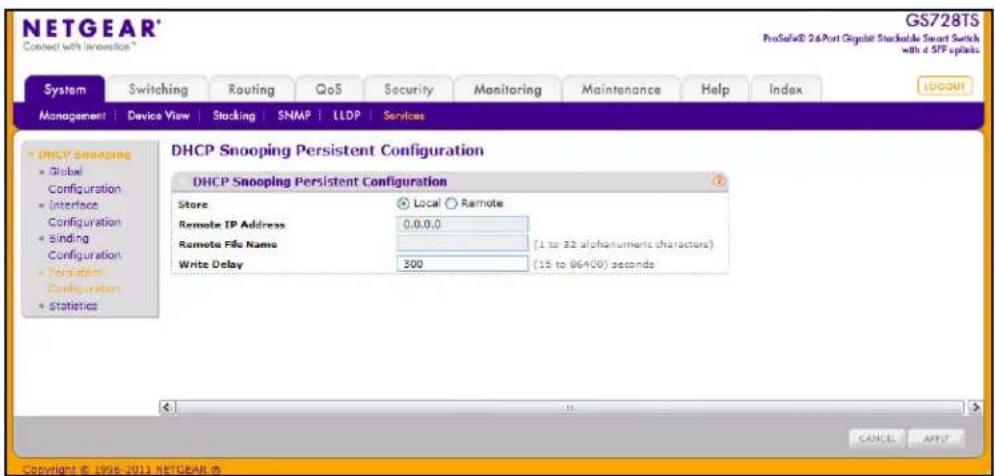Click the horizontal scrollbar right arrow
Screen dimensions: 995x476
[x=977, y=407]
